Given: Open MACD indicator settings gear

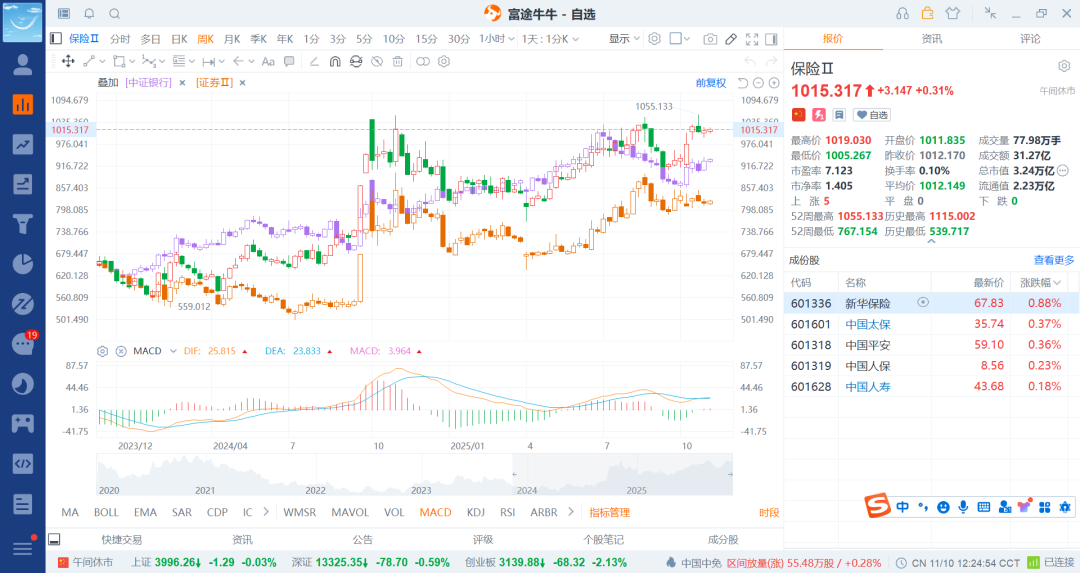Looking at the screenshot, I should pyautogui.click(x=102, y=351).
